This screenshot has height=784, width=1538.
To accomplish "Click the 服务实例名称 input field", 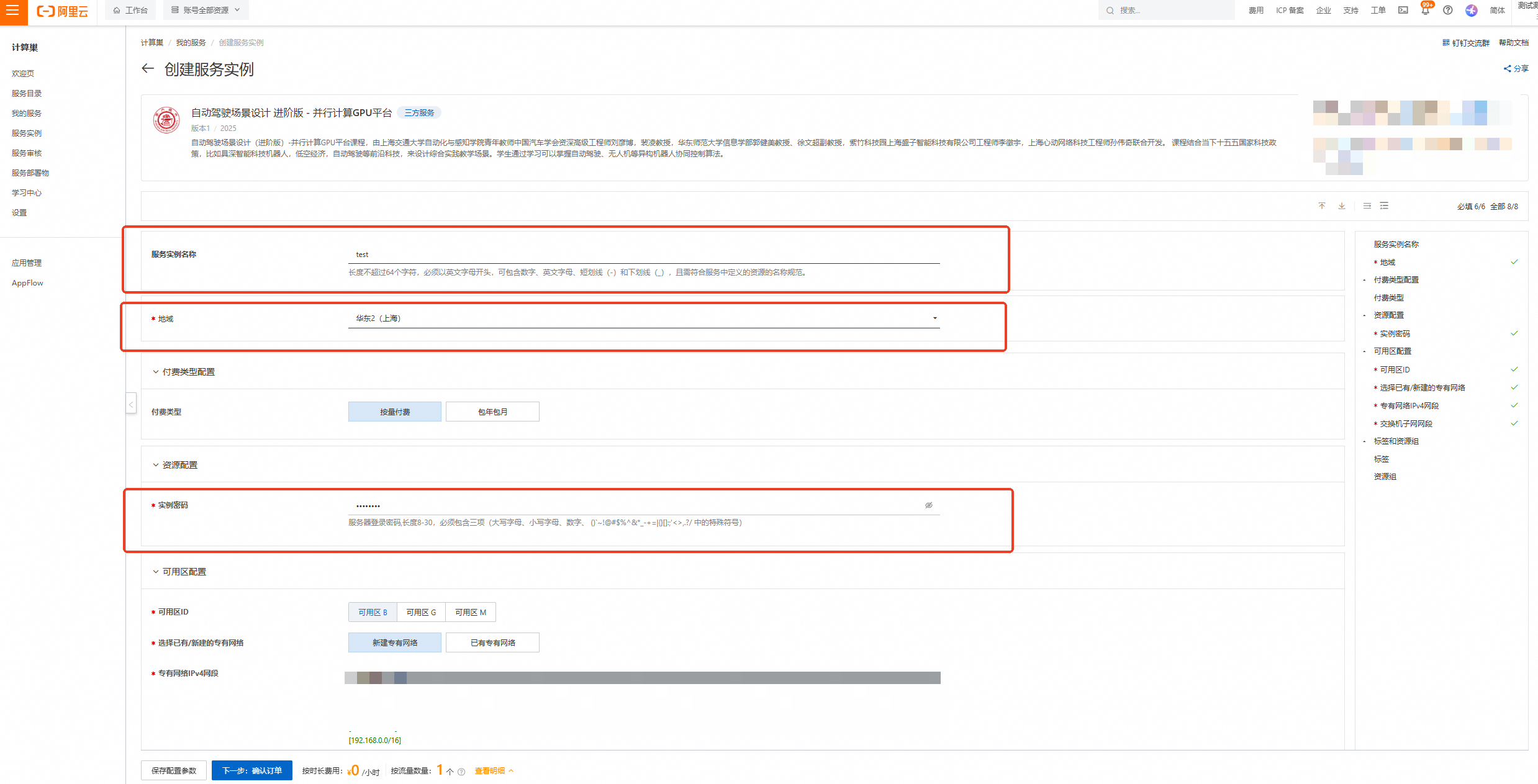I will 644,255.
